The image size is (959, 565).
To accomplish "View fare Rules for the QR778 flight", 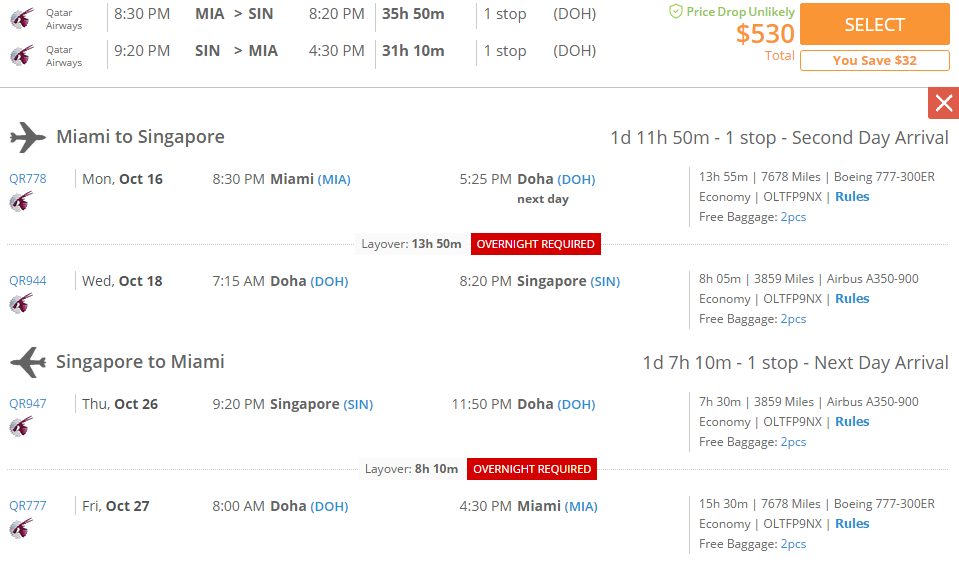I will (852, 197).
